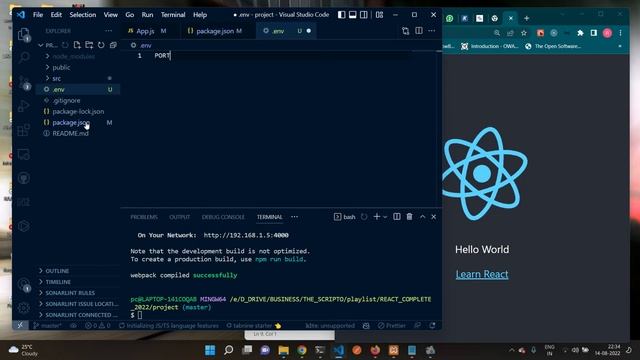Split the editor right

click(x=419, y=31)
